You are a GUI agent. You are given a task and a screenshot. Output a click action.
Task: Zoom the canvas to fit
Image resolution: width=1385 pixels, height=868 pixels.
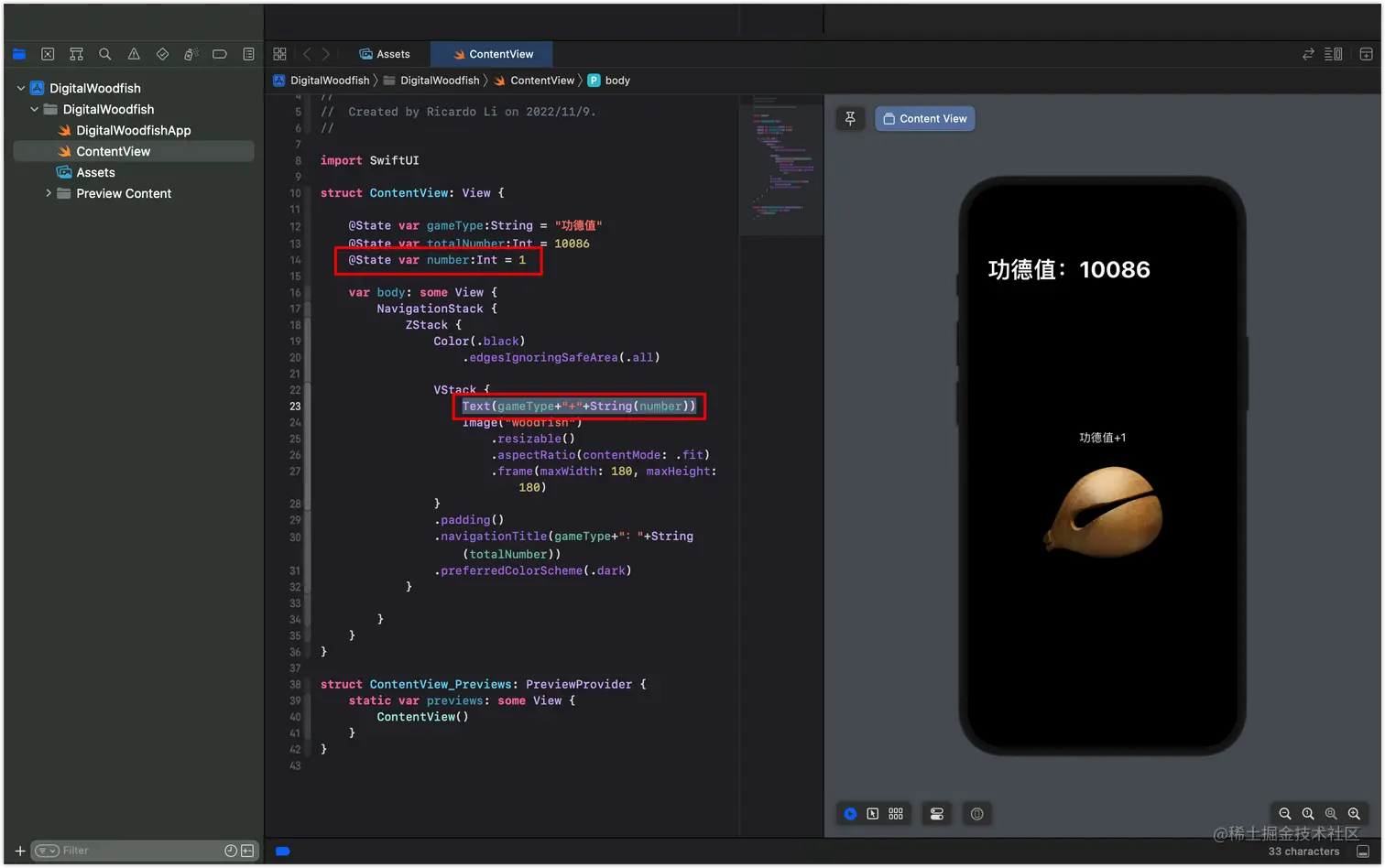pyautogui.click(x=1331, y=814)
